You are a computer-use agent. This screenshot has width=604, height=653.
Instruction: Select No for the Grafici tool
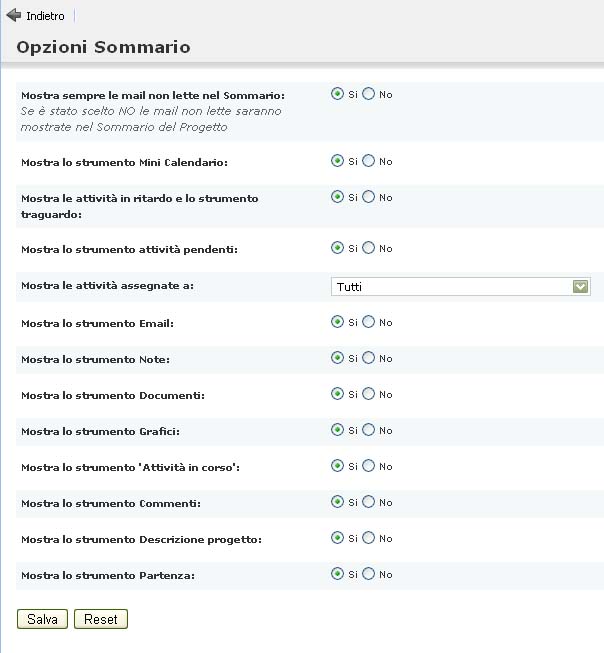(369, 430)
